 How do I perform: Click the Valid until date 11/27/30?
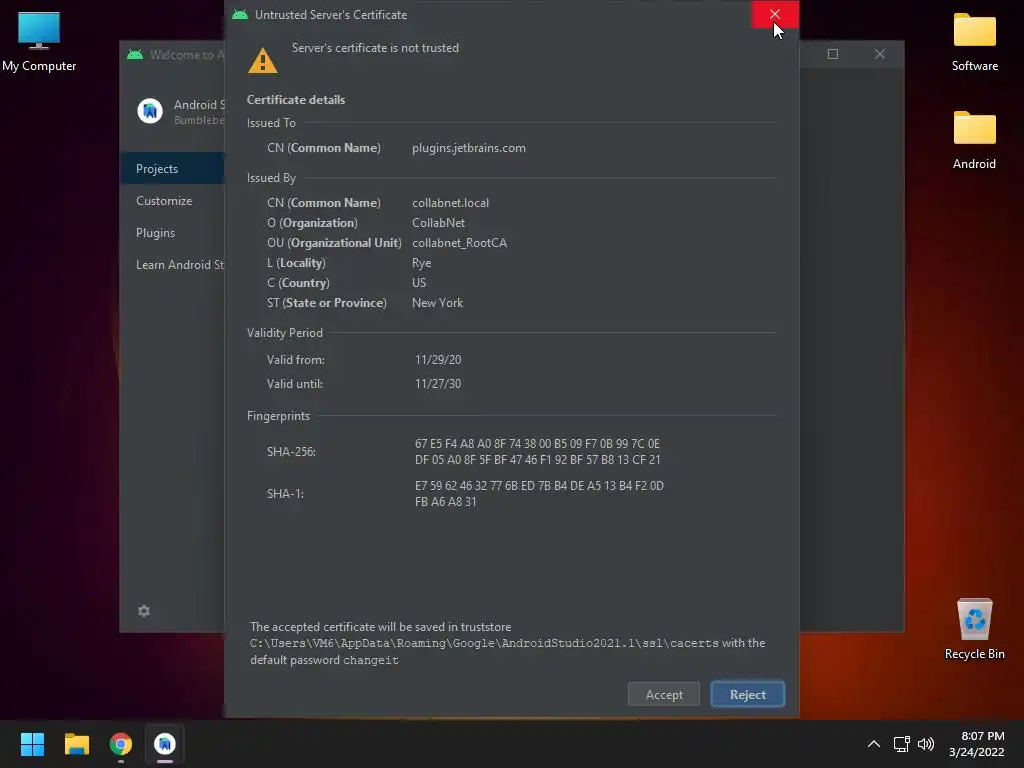point(438,384)
